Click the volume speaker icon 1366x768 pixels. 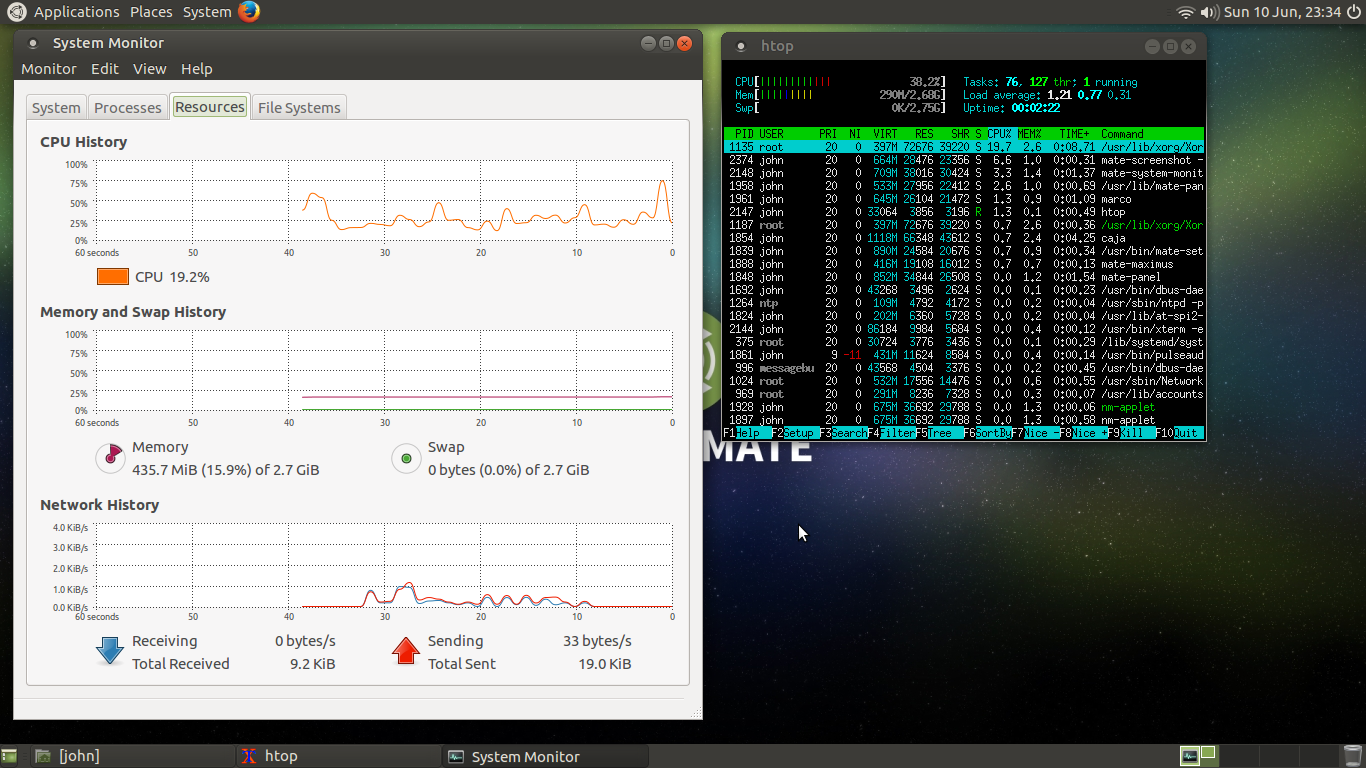pos(1209,12)
